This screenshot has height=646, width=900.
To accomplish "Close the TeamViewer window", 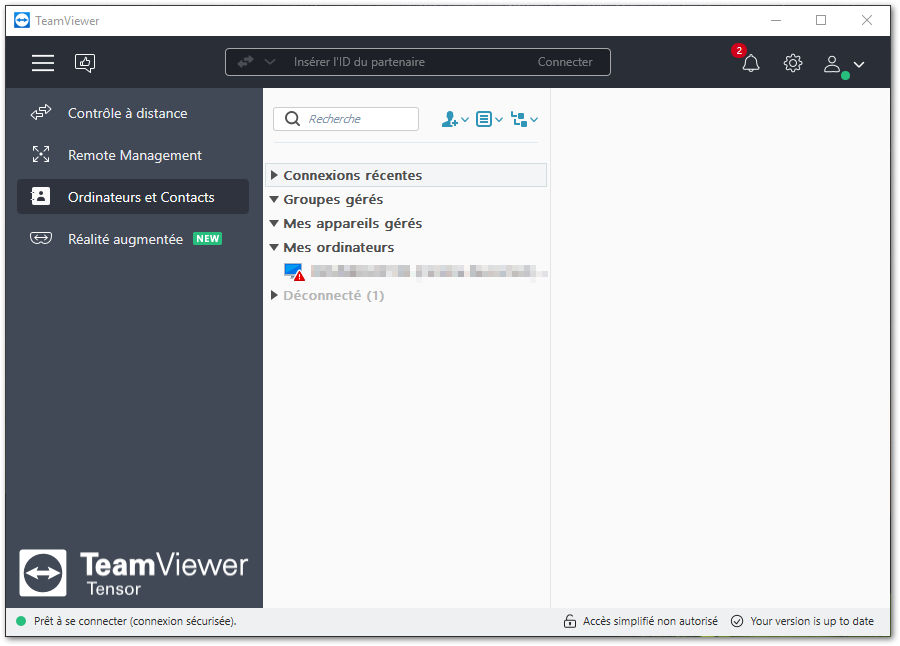I will click(867, 21).
